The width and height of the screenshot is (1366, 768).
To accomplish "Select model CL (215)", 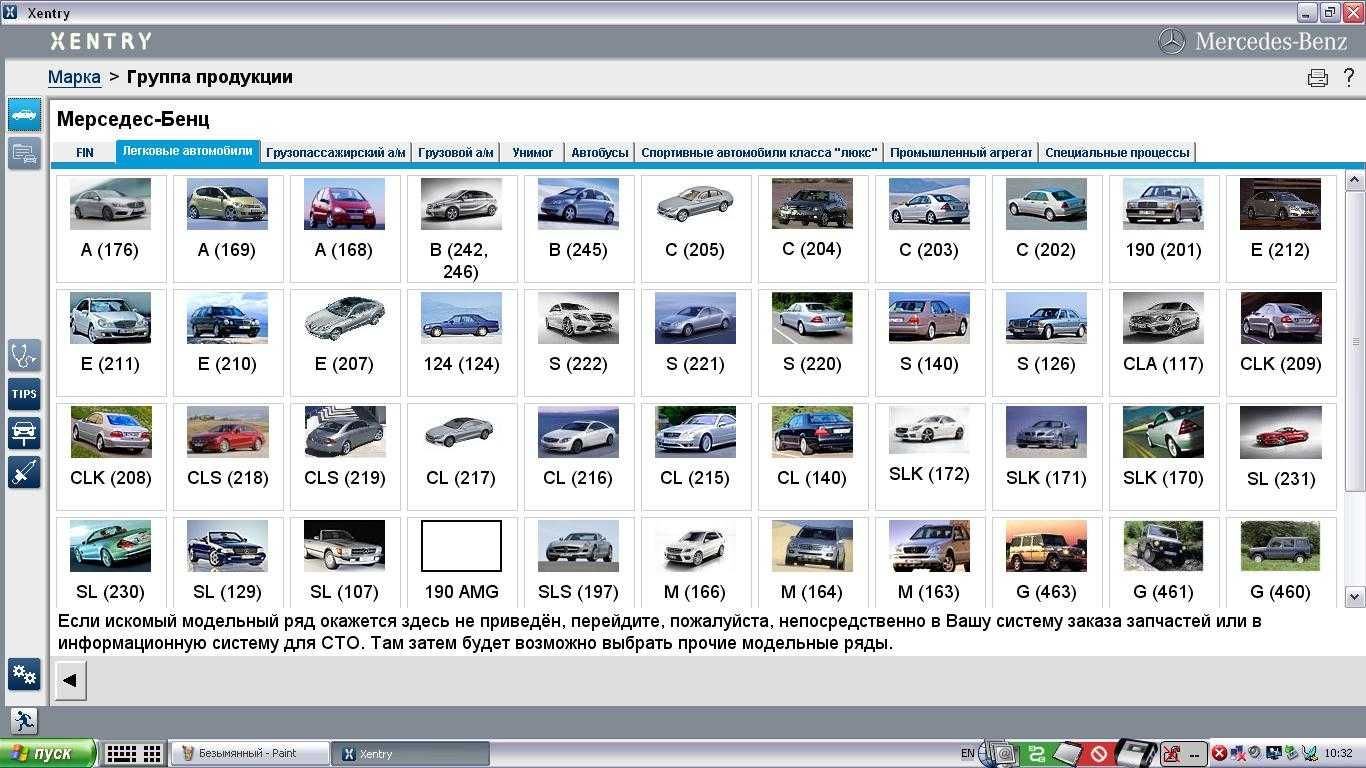I will pos(695,456).
